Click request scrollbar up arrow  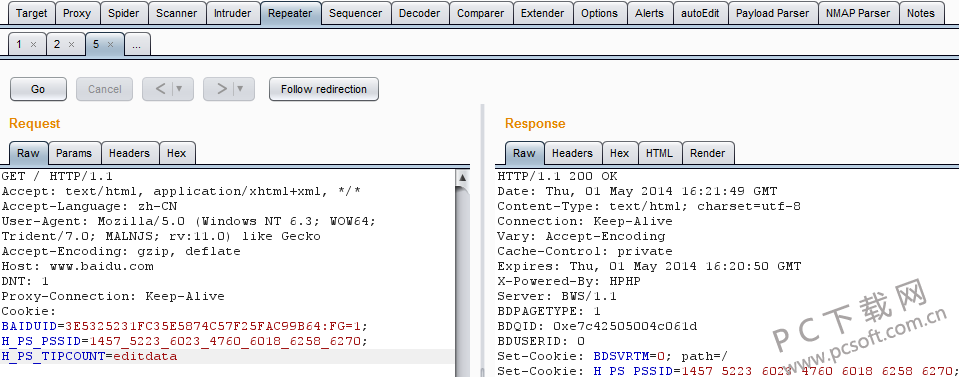coord(462,178)
